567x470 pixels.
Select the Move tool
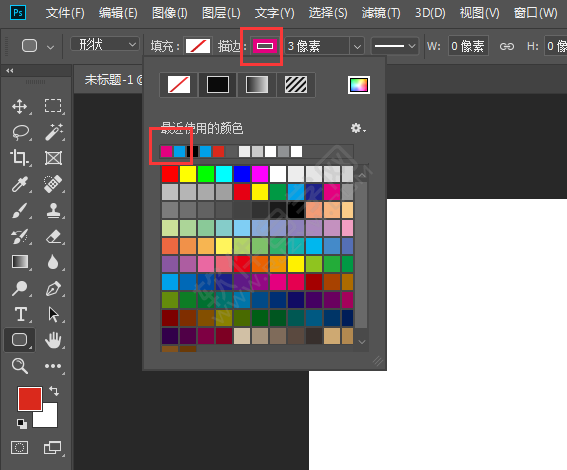point(20,107)
